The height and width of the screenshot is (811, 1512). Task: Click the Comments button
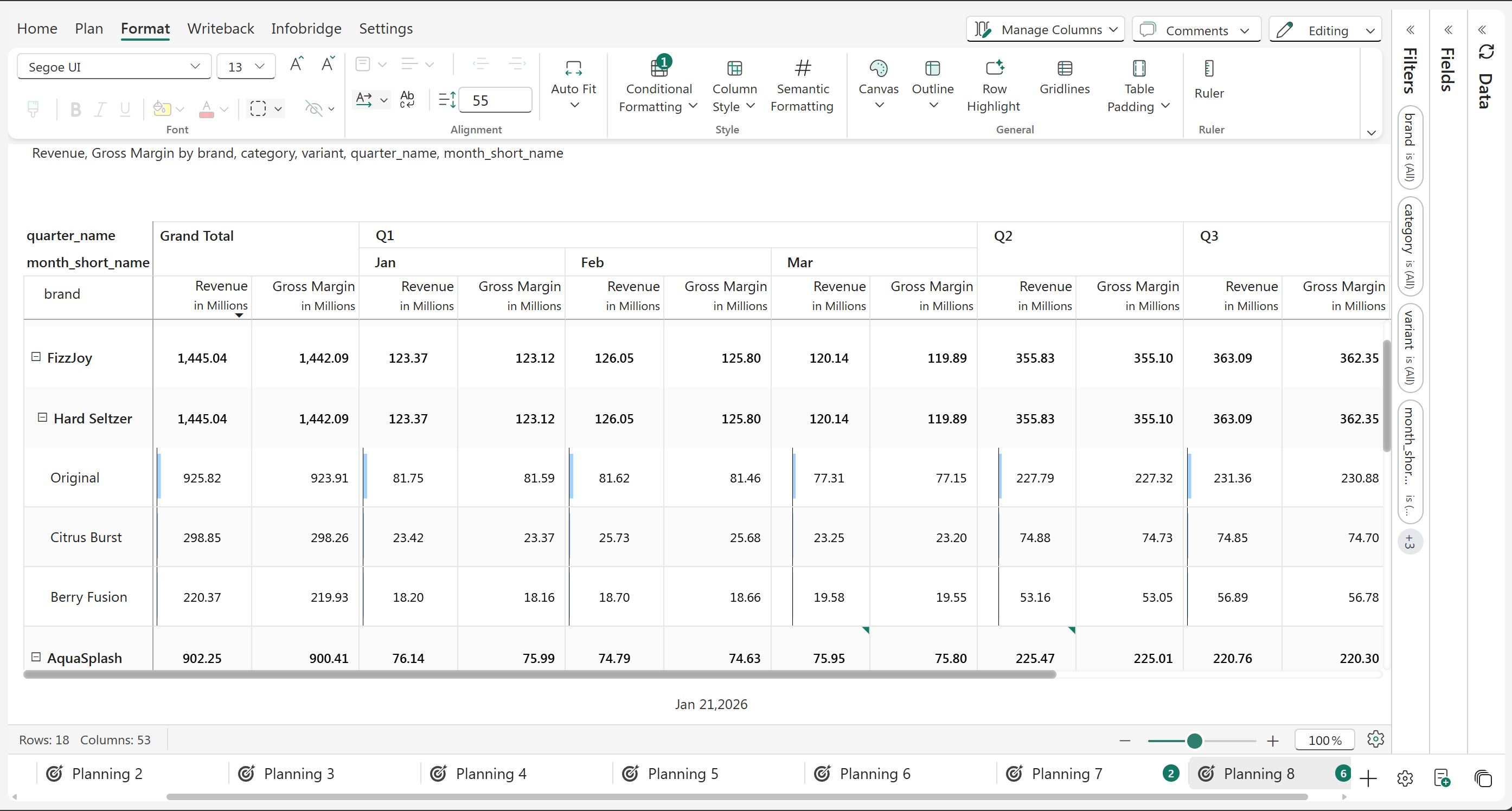point(1196,30)
